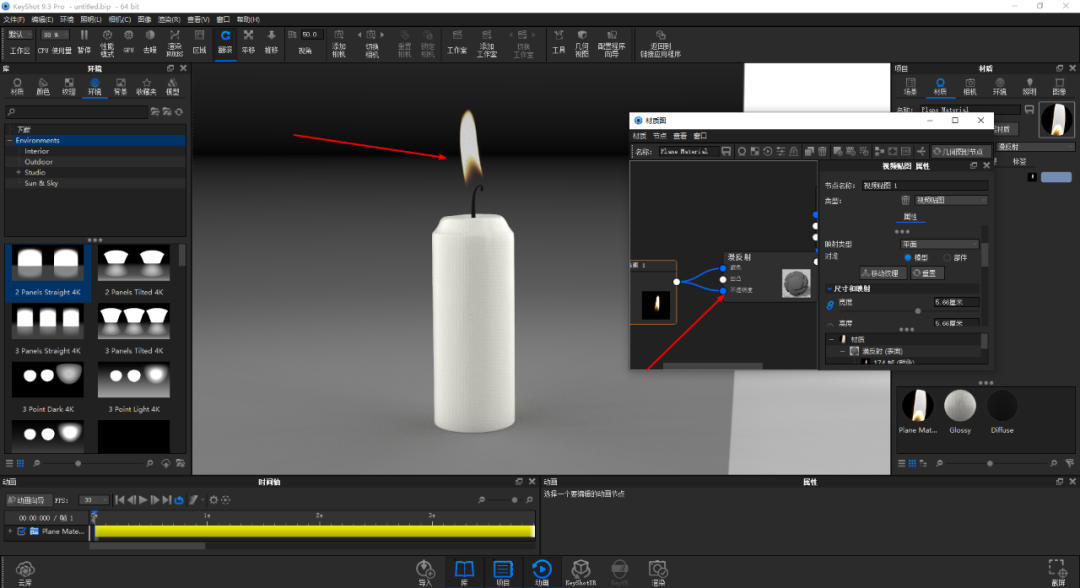Select Part (部件) alignment radio button
The height and width of the screenshot is (588, 1080).
coord(947,258)
